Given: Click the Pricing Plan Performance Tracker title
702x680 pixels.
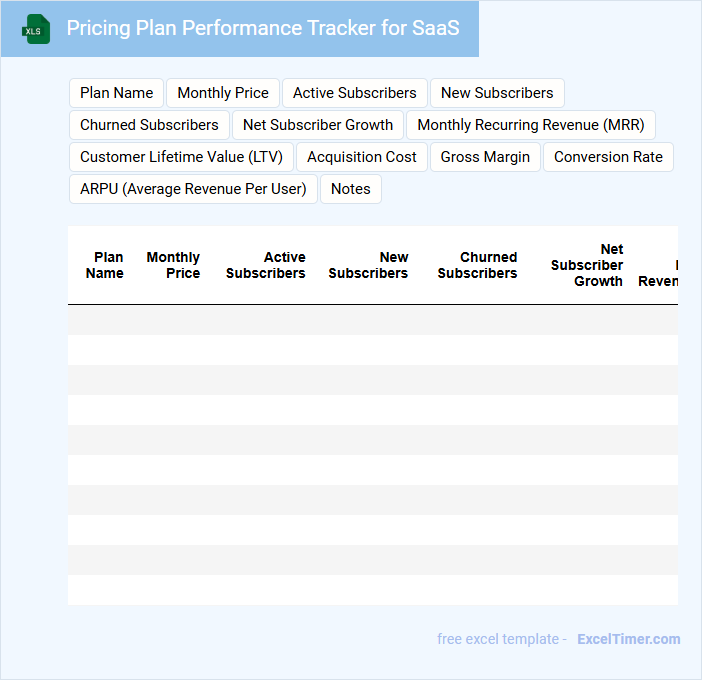Looking at the screenshot, I should (263, 28).
